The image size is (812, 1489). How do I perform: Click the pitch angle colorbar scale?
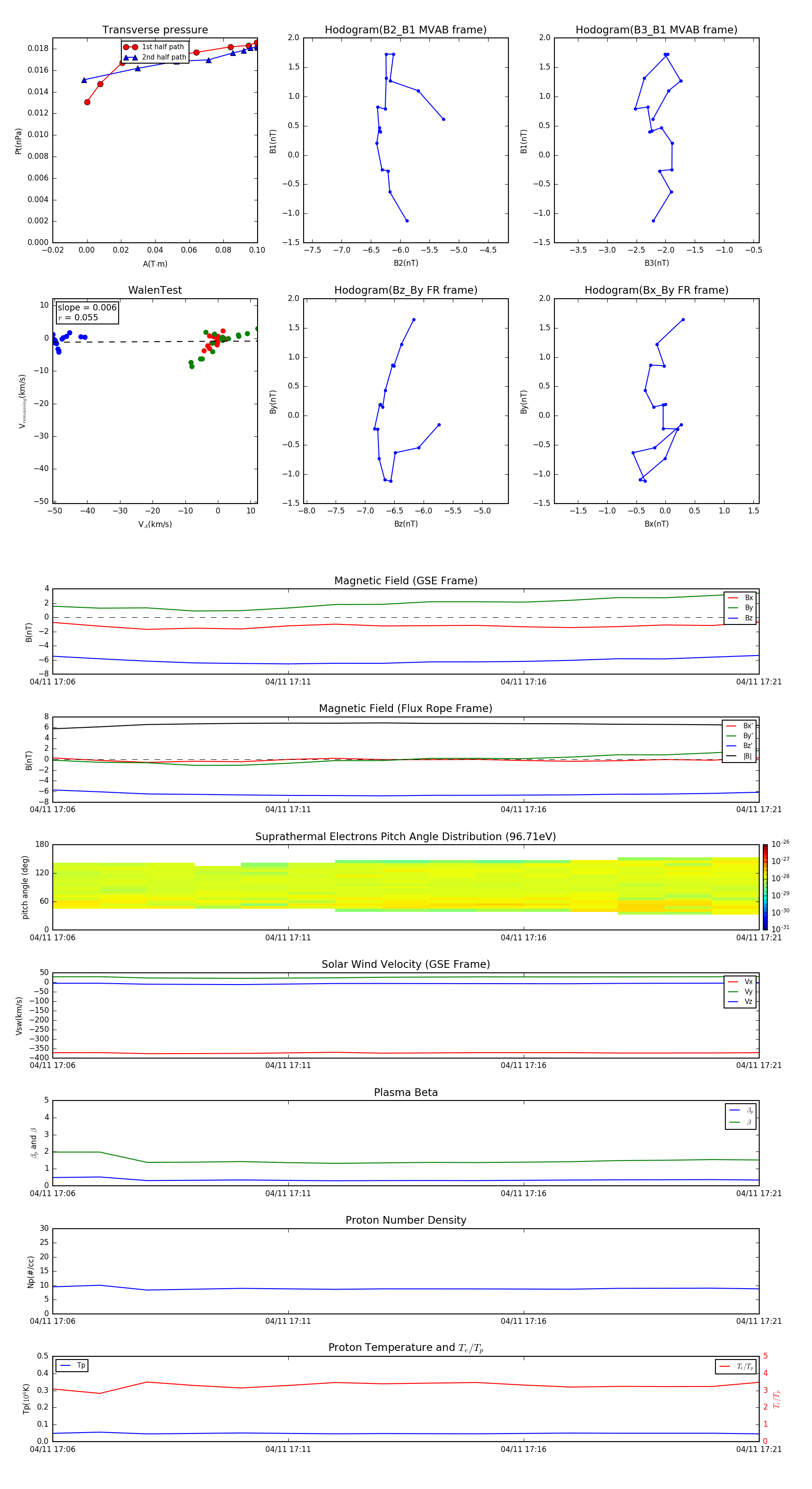coord(765,887)
